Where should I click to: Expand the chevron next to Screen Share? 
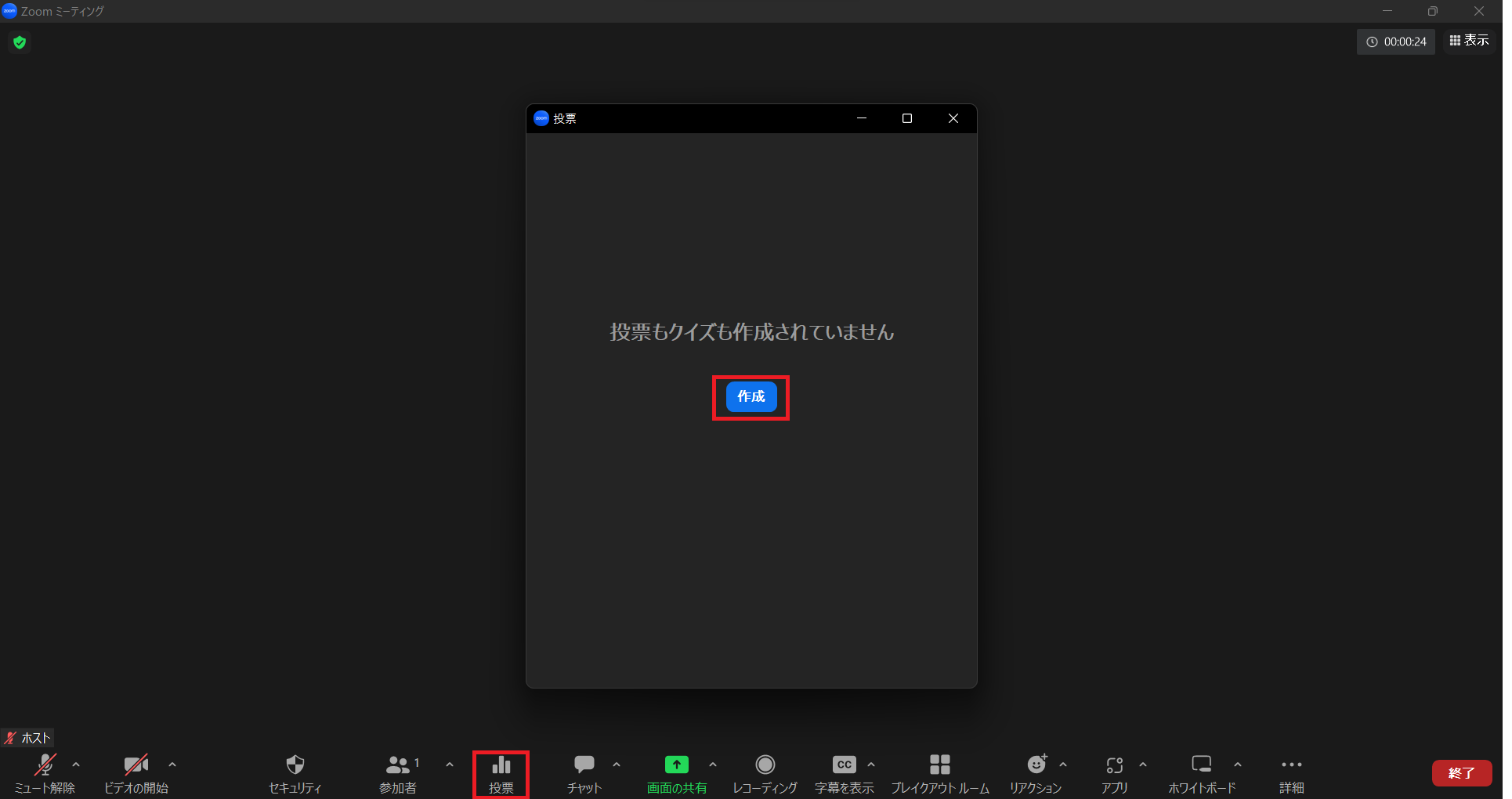pos(713,765)
